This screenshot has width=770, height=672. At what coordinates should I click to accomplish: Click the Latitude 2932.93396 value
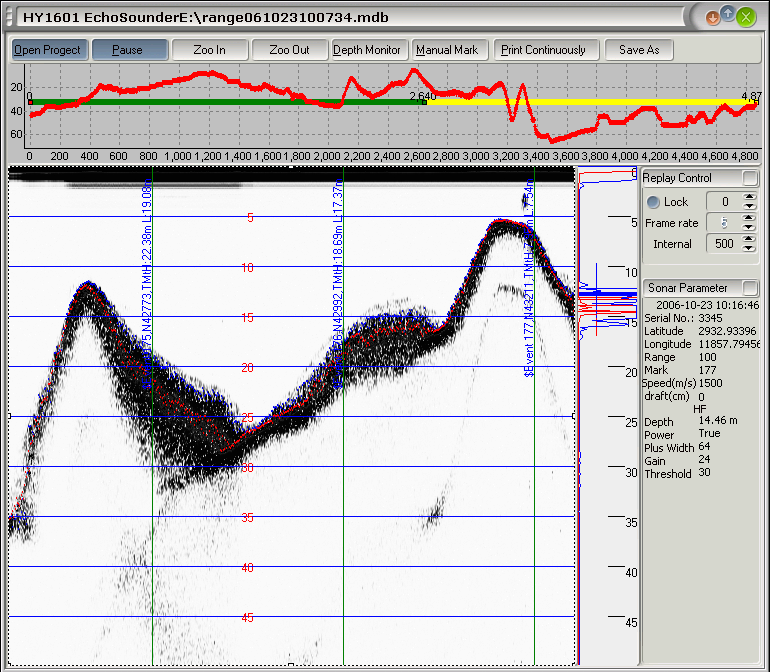tap(727, 331)
